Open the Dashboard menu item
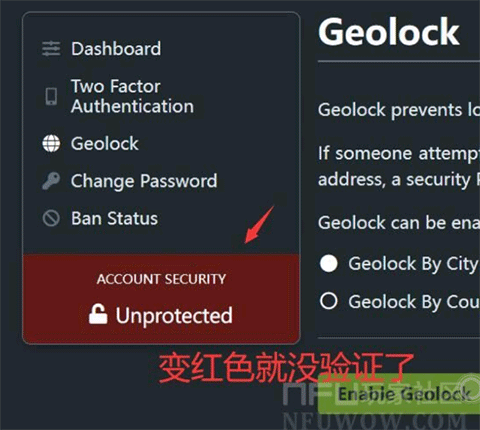Screen dimensions: 480x430 pos(116,49)
